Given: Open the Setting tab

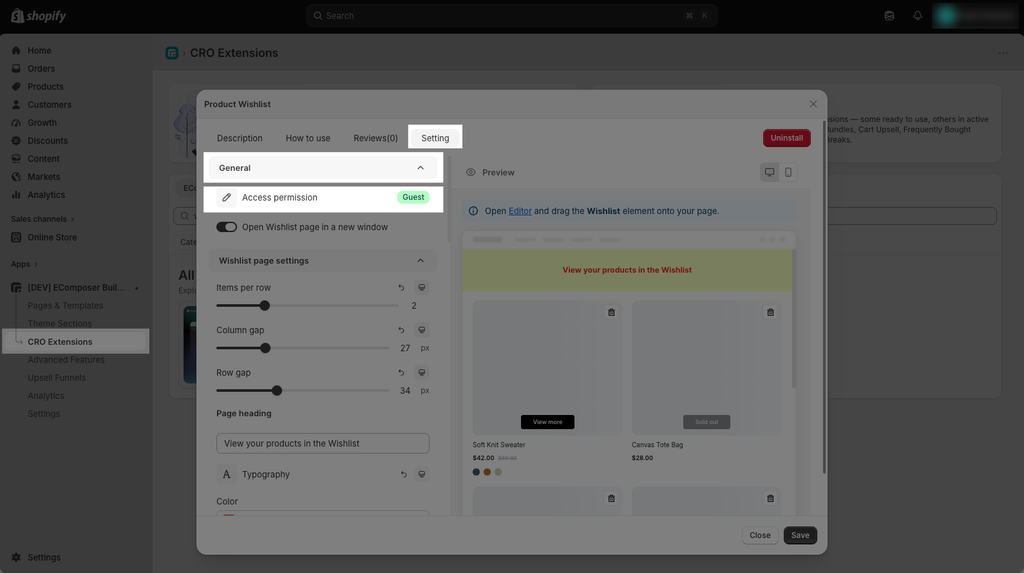Looking at the screenshot, I should [435, 138].
